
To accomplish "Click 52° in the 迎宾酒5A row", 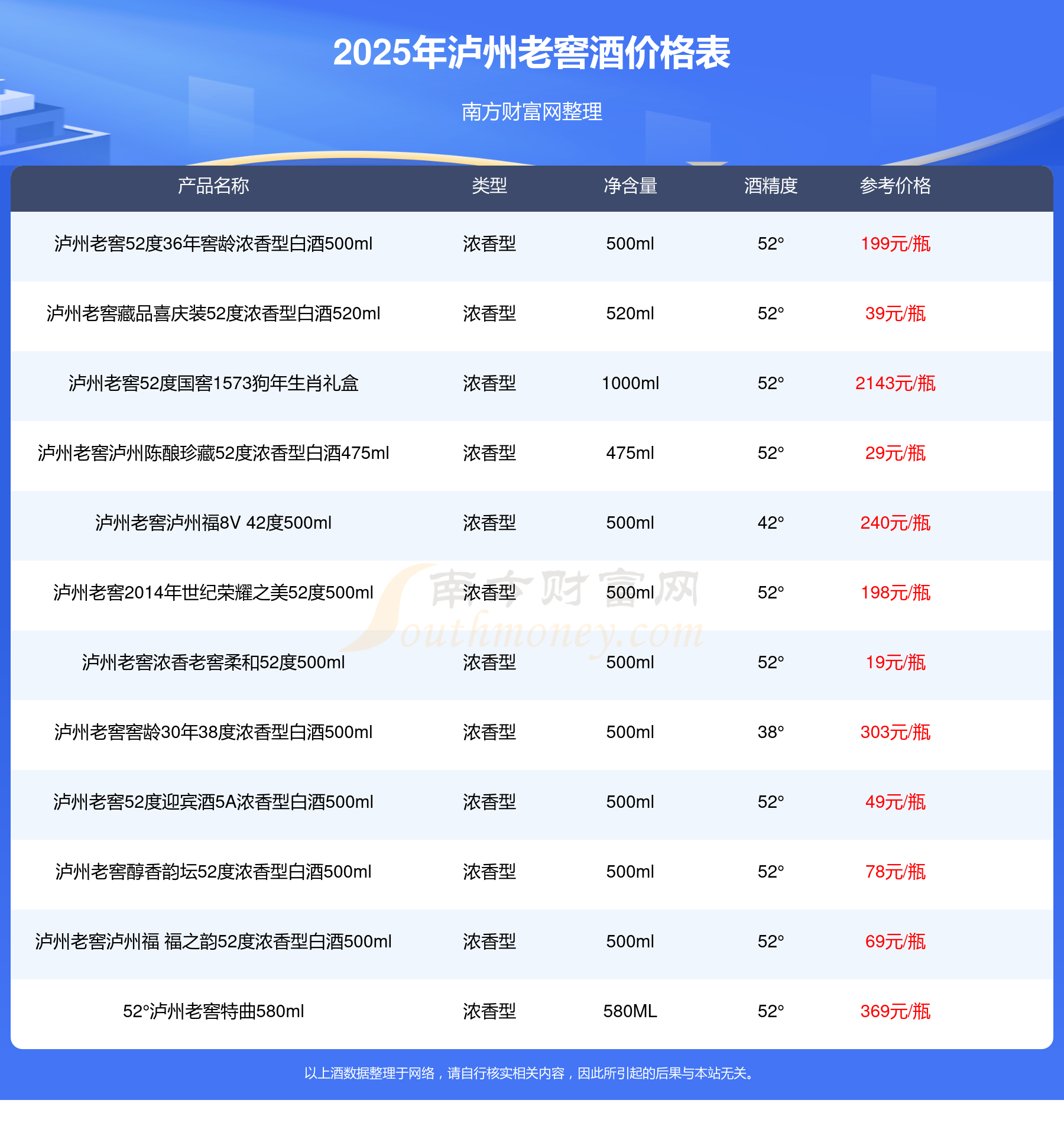I will 771,802.
